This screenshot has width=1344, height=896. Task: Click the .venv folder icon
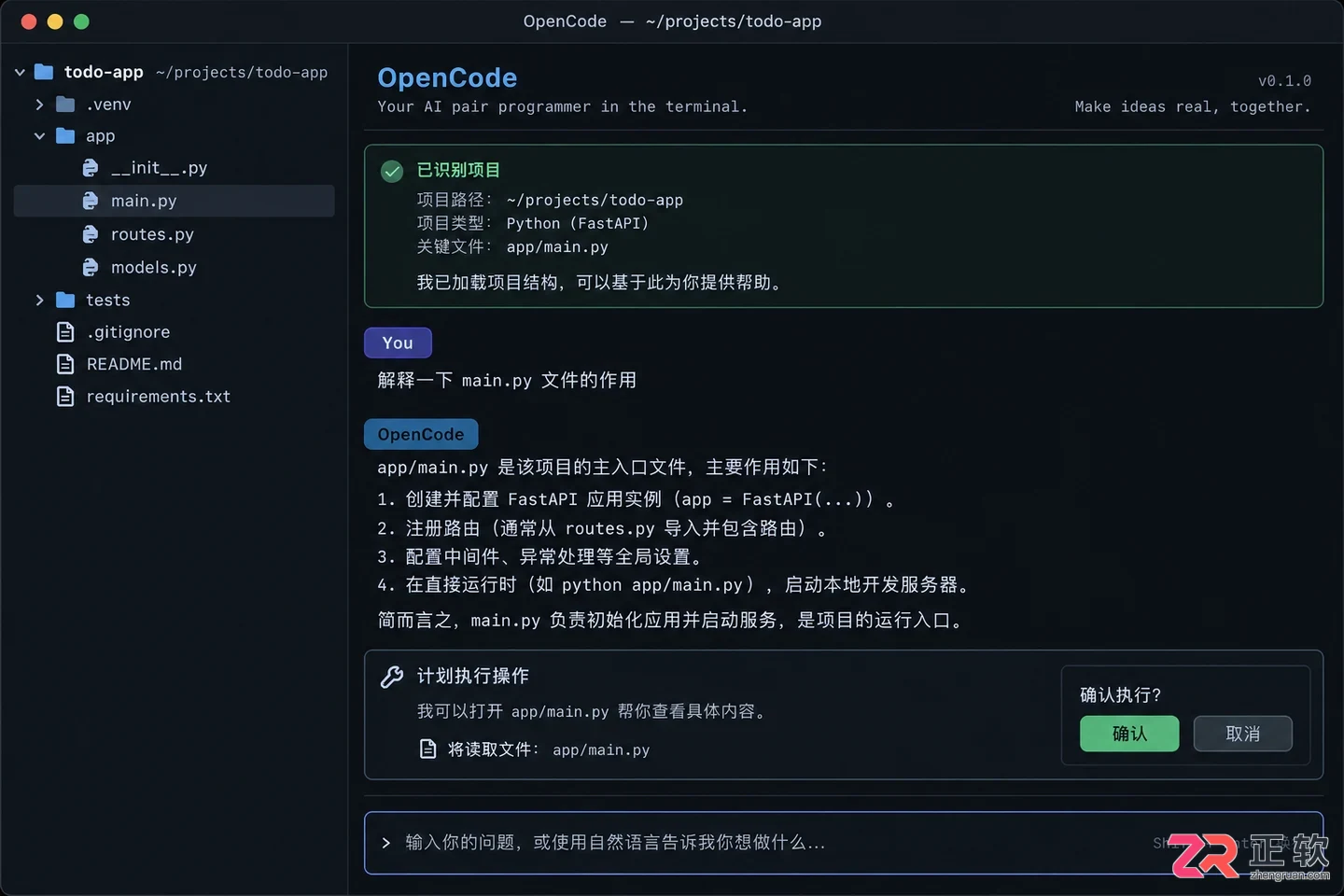point(65,104)
